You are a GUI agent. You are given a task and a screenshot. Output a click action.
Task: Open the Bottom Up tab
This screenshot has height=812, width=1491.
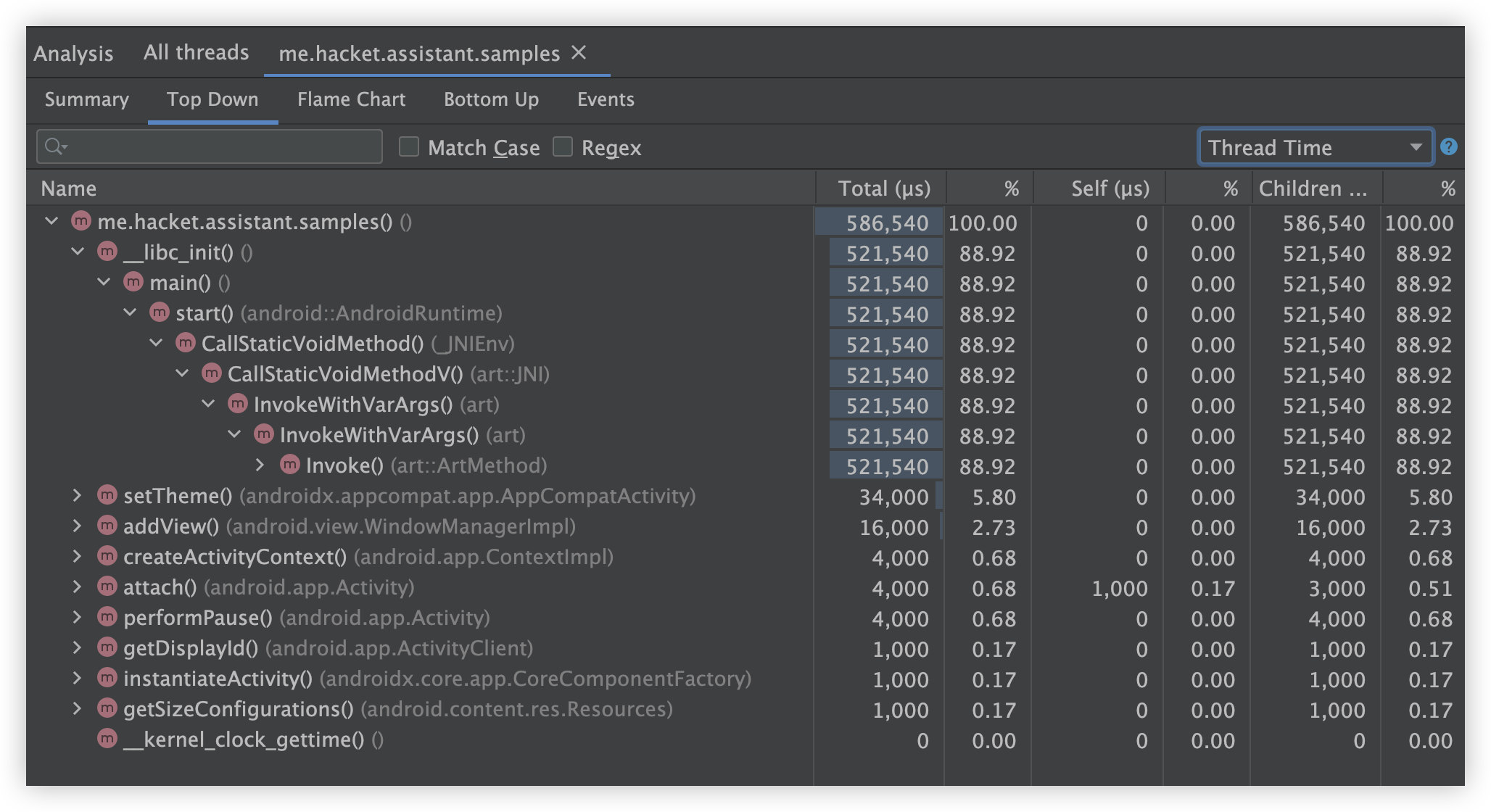pyautogui.click(x=491, y=99)
